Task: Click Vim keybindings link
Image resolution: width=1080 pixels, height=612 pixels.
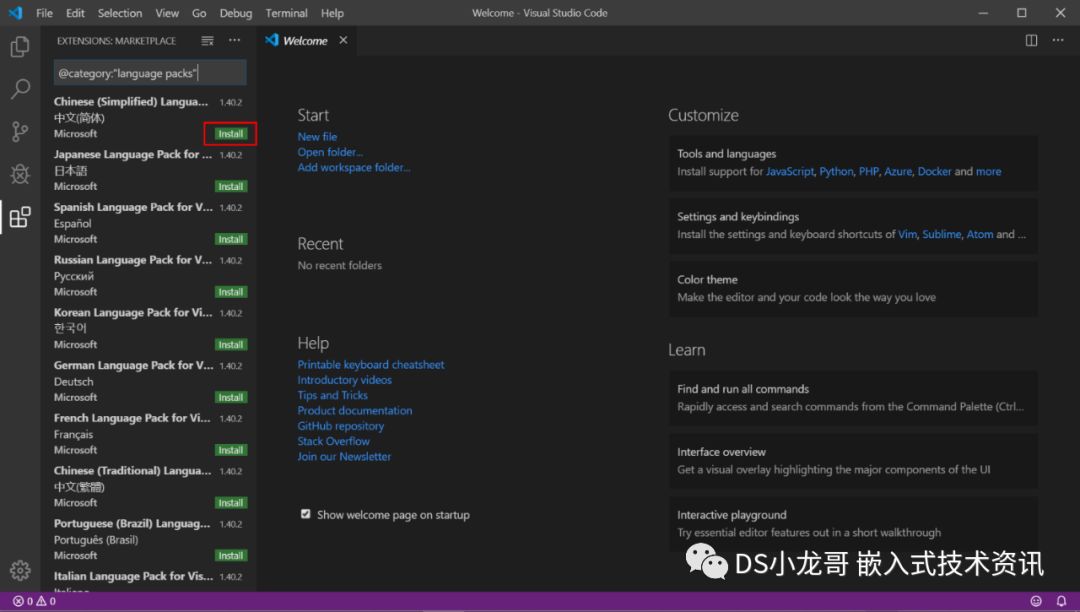Action: point(907,235)
